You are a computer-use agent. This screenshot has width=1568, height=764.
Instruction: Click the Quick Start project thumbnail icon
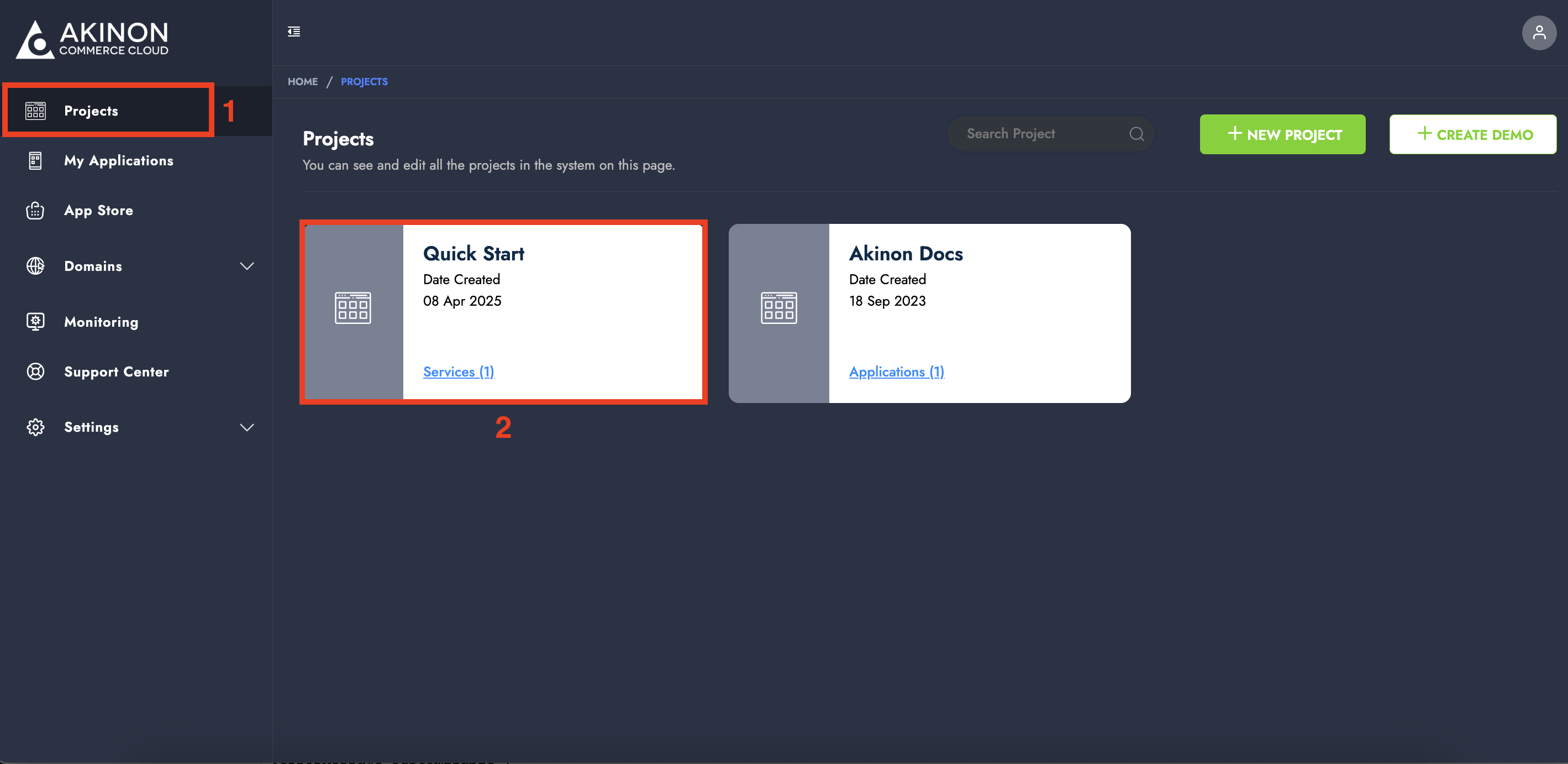coord(352,308)
